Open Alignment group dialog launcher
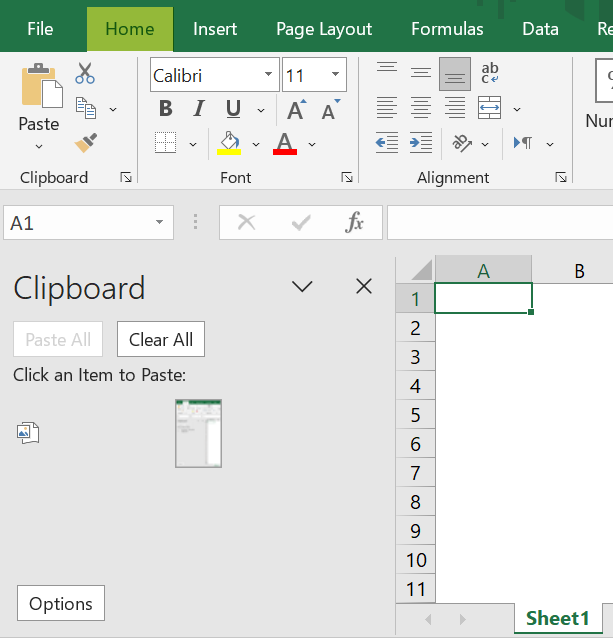Image resolution: width=613 pixels, height=638 pixels. 561,177
